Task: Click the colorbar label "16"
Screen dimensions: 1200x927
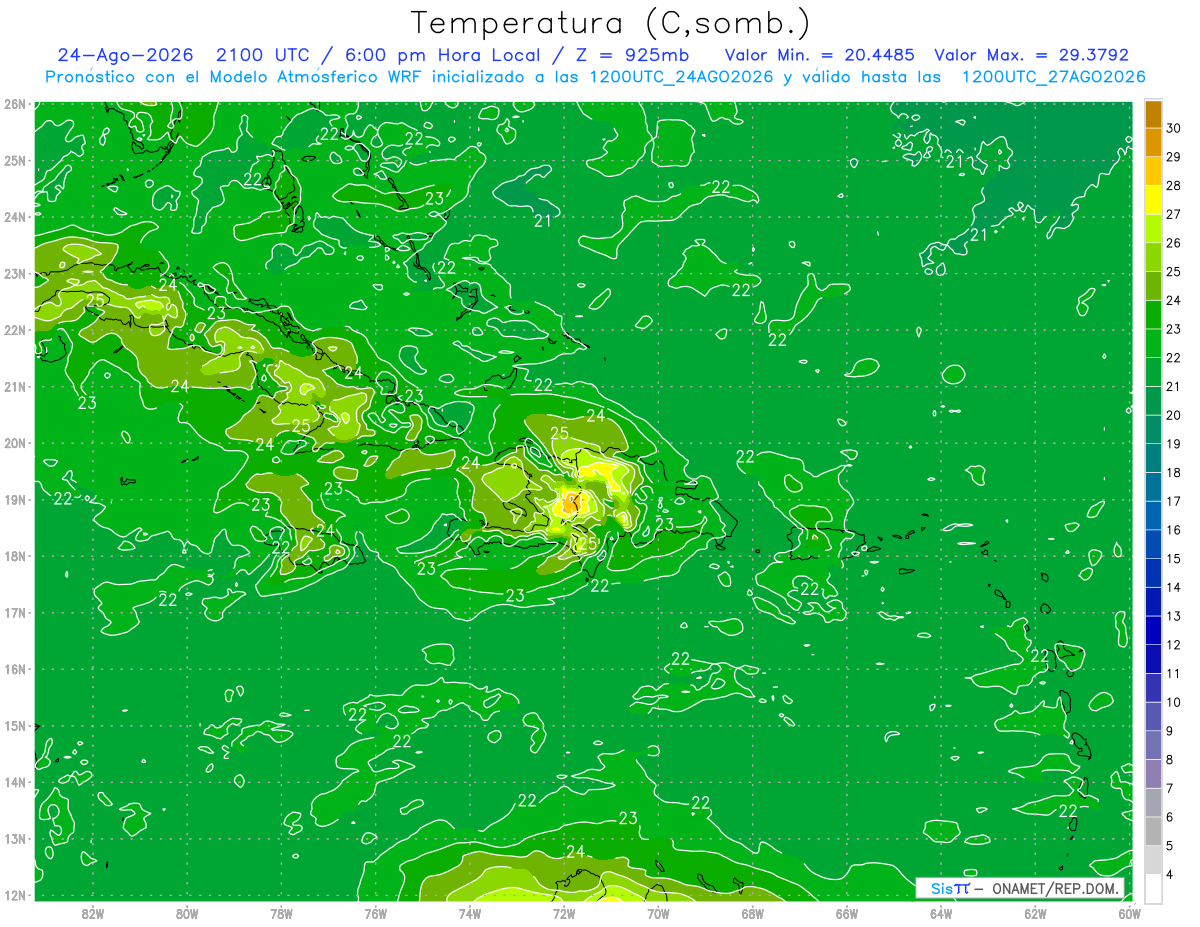Action: 1174,530
